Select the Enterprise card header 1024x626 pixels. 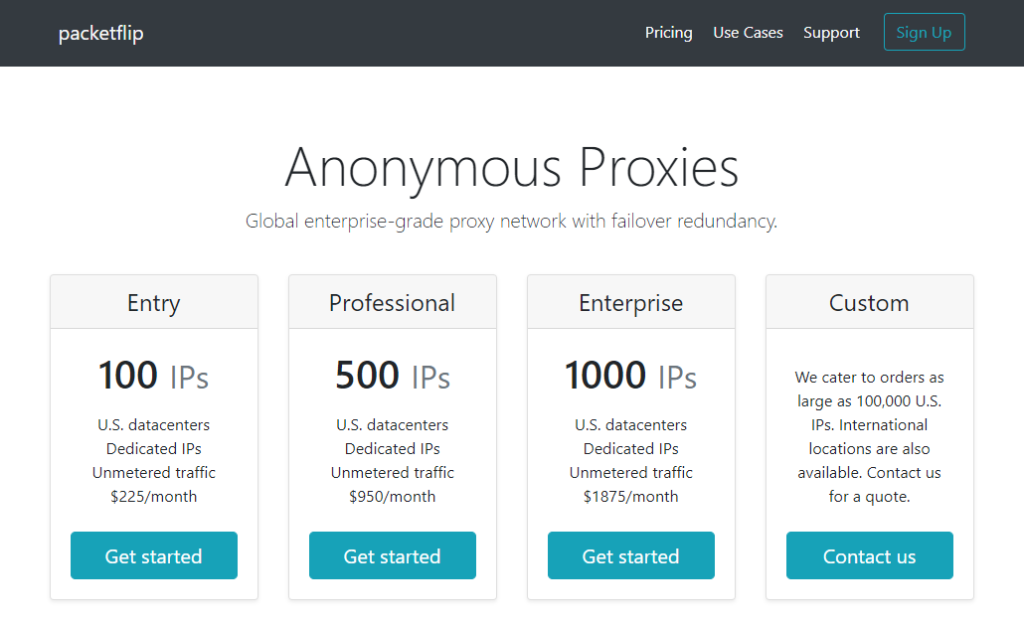click(x=631, y=303)
